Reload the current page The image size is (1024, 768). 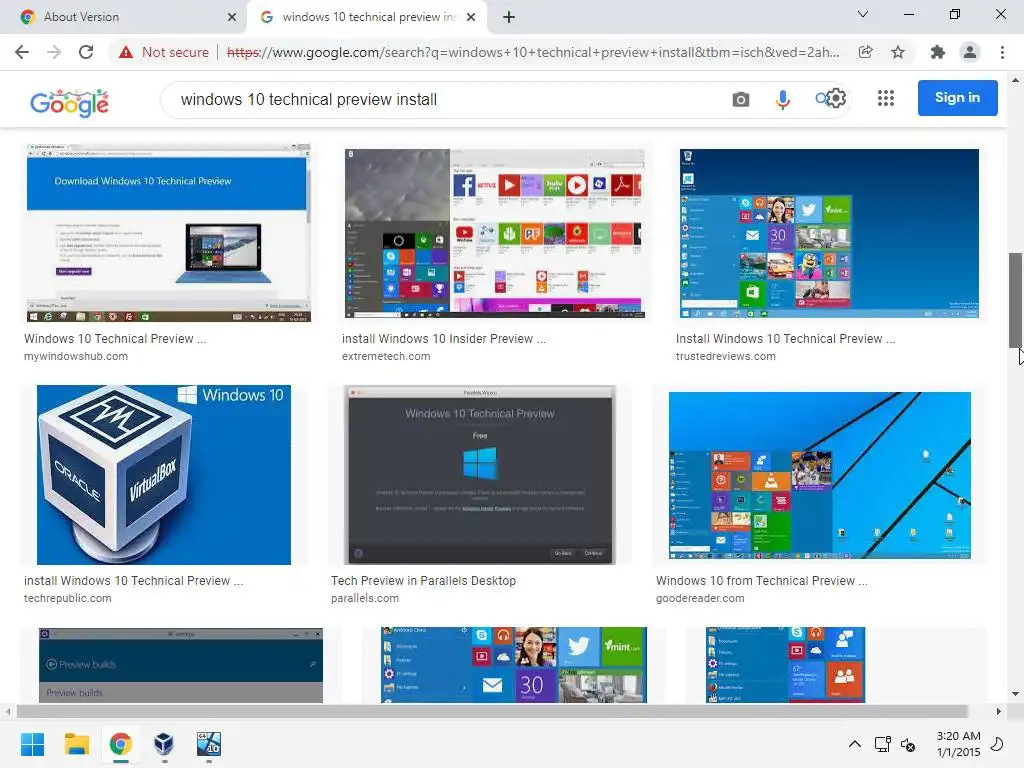click(x=86, y=52)
